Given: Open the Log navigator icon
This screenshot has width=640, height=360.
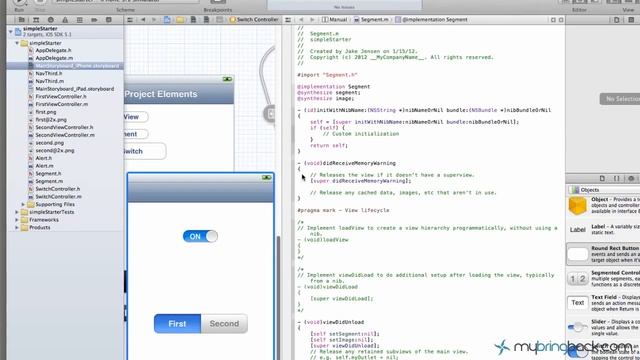Looking at the screenshot, I should click(x=109, y=20).
